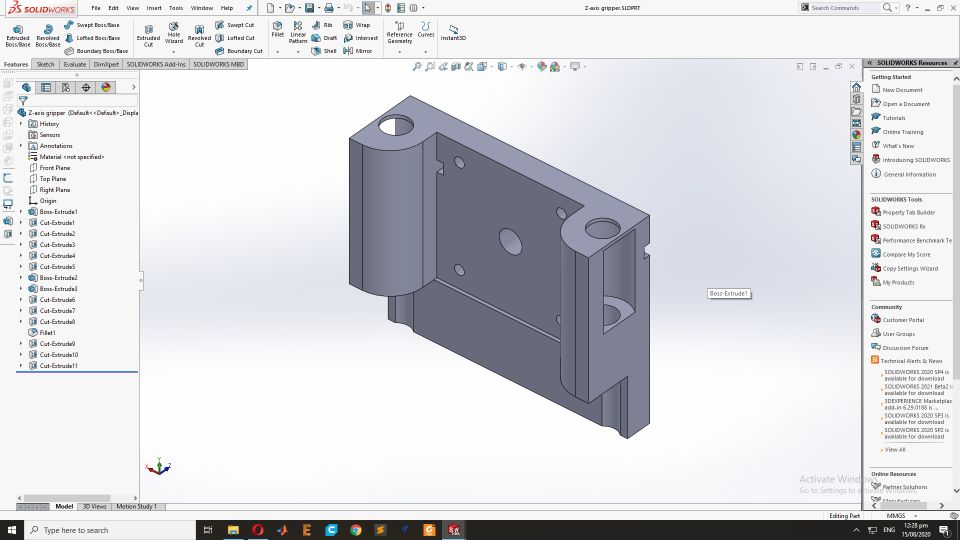Screen dimensions: 960x540
Task: Click the View All news link
Action: coord(894,449)
